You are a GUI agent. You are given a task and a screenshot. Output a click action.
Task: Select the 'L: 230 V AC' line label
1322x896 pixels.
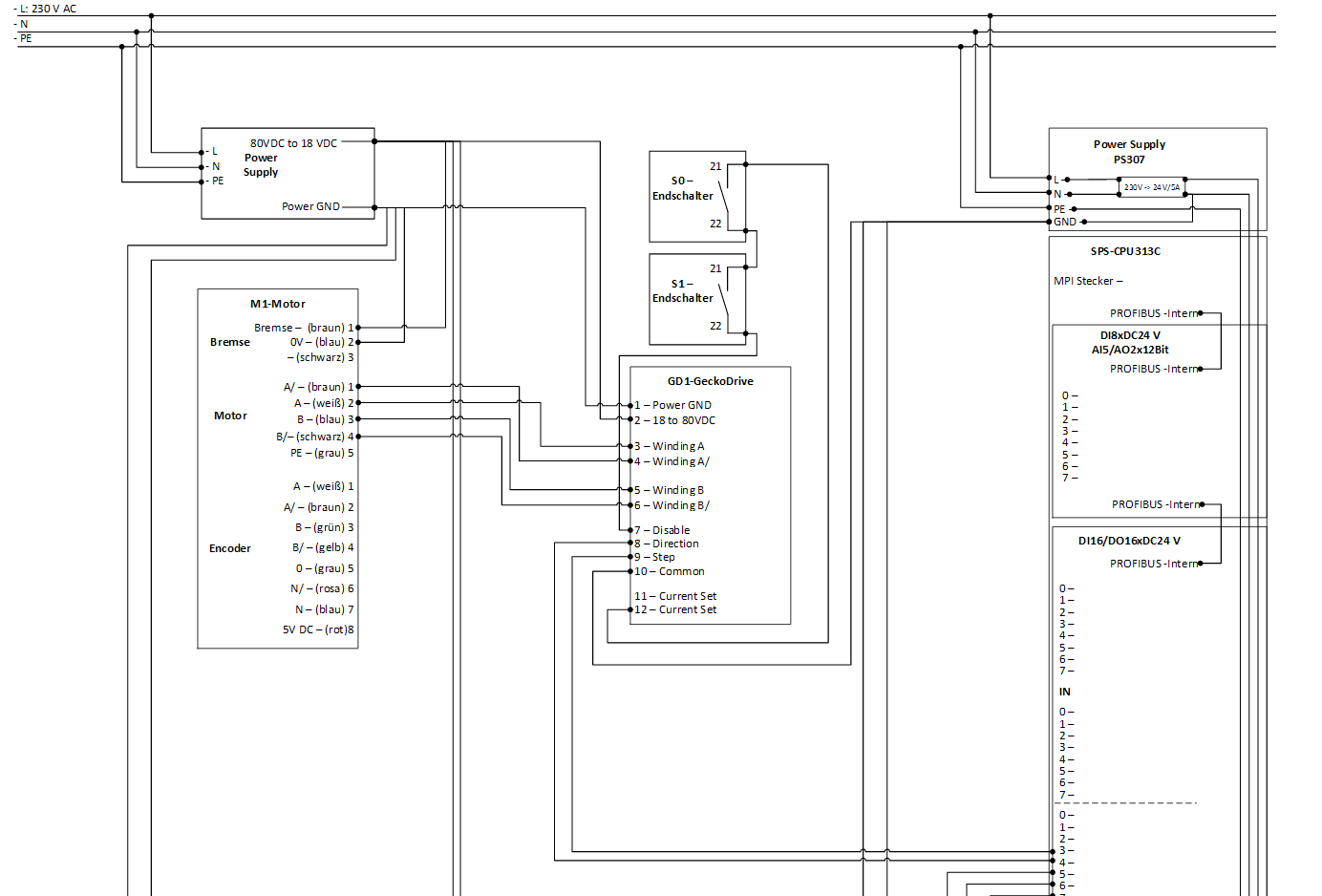49,9
